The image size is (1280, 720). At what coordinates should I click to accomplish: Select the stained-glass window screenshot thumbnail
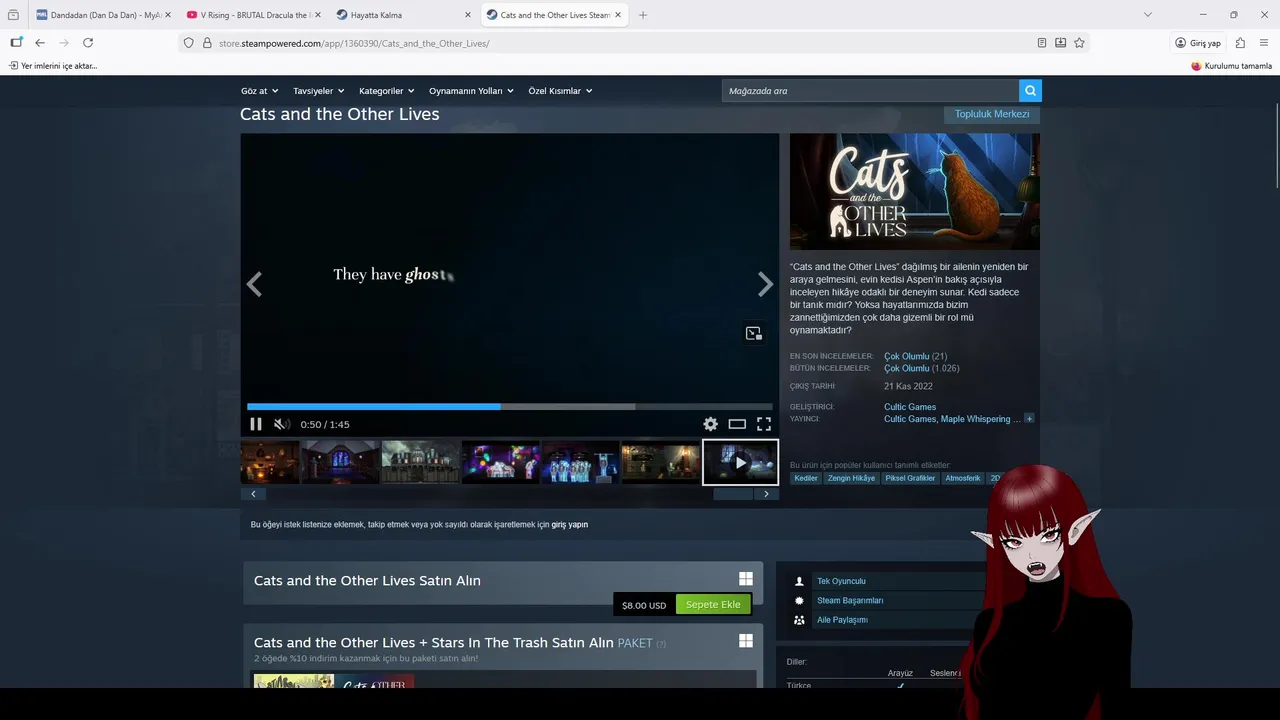[341, 462]
